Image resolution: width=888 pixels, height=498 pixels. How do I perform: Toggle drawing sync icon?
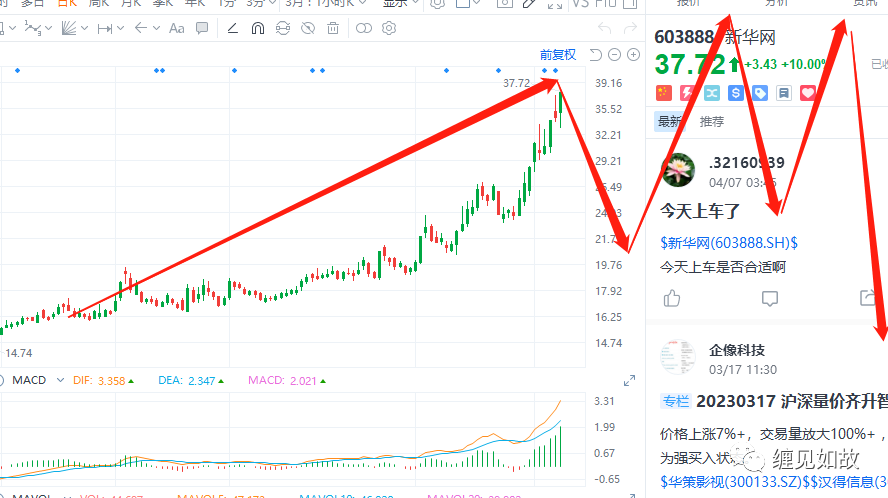coord(283,28)
